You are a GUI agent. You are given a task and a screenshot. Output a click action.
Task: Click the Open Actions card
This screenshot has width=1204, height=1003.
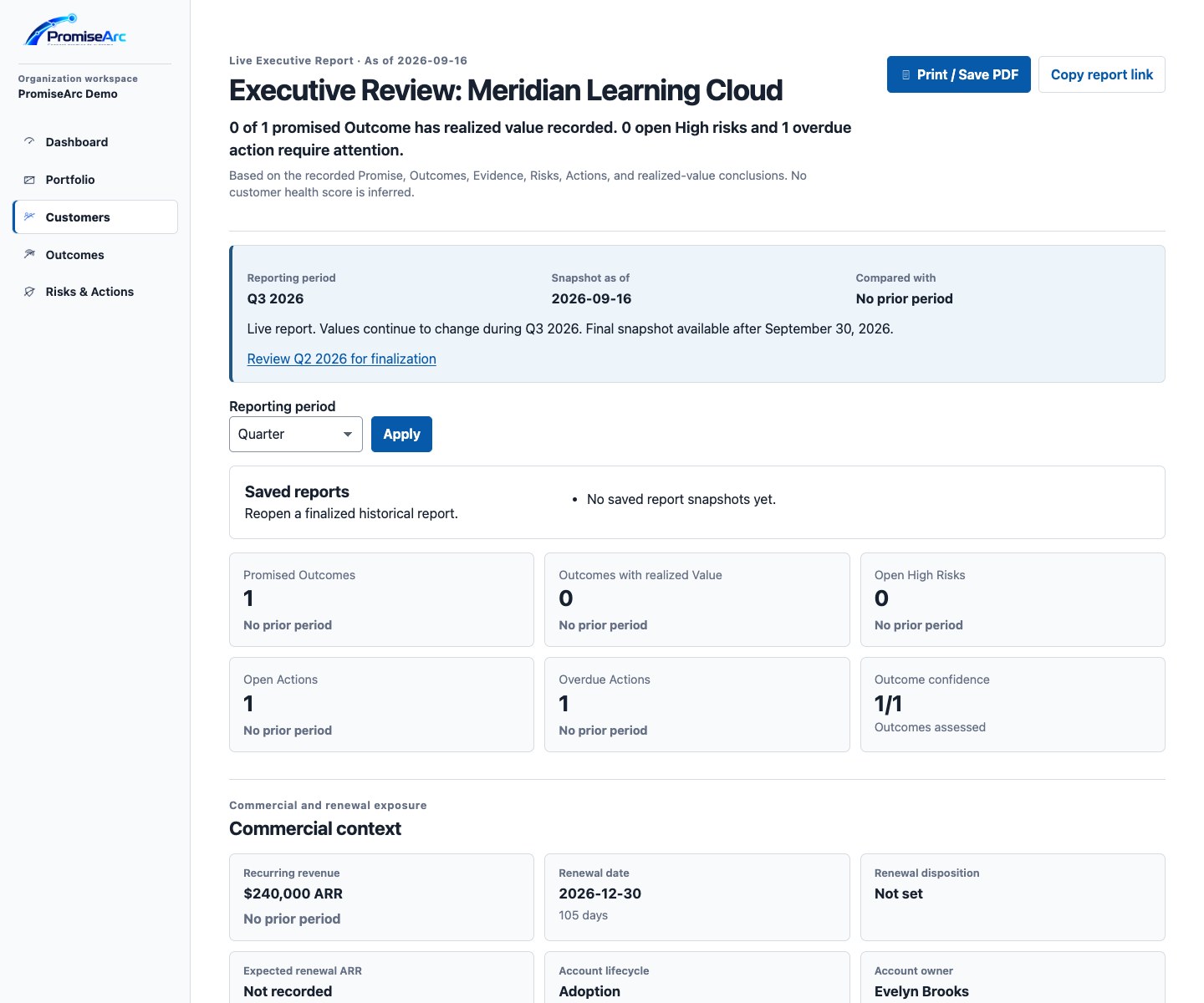tap(381, 705)
